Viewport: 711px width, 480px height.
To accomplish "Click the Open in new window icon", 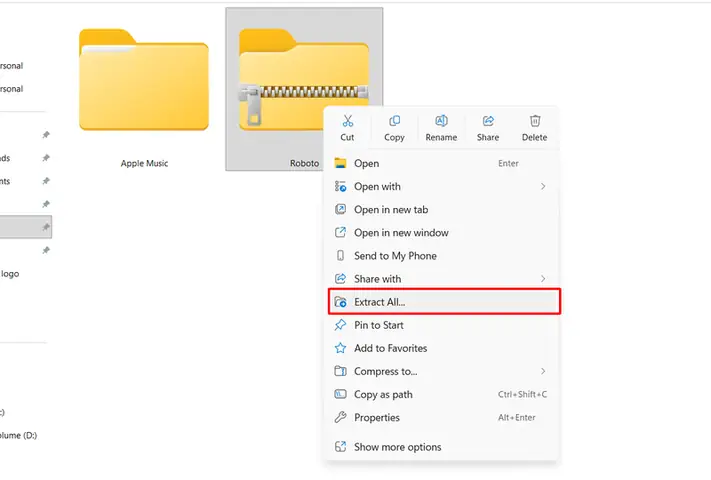I will click(340, 233).
